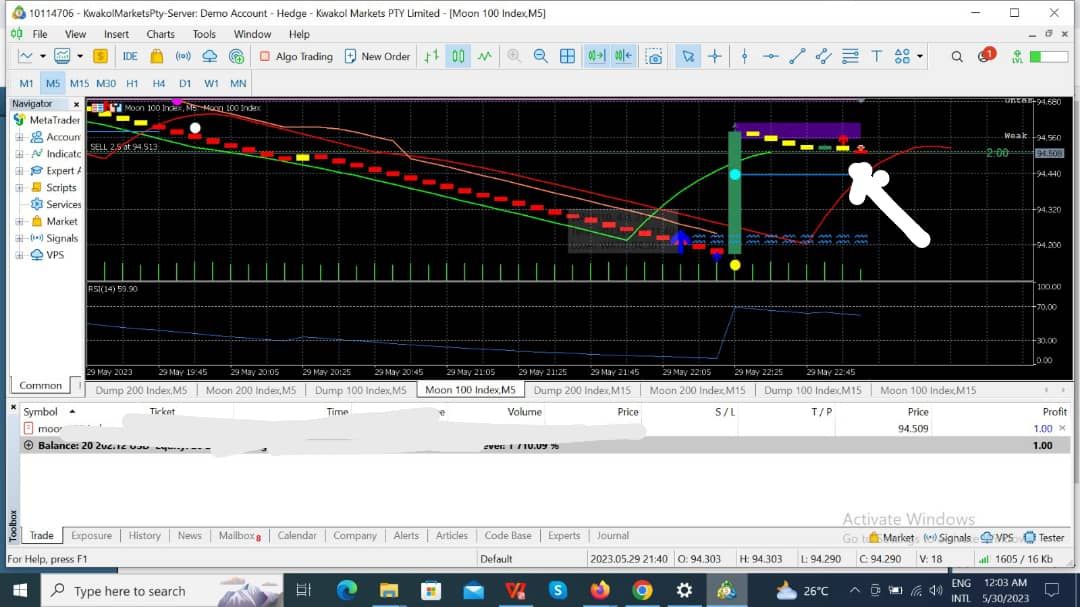Draw a vertical line

point(745,56)
